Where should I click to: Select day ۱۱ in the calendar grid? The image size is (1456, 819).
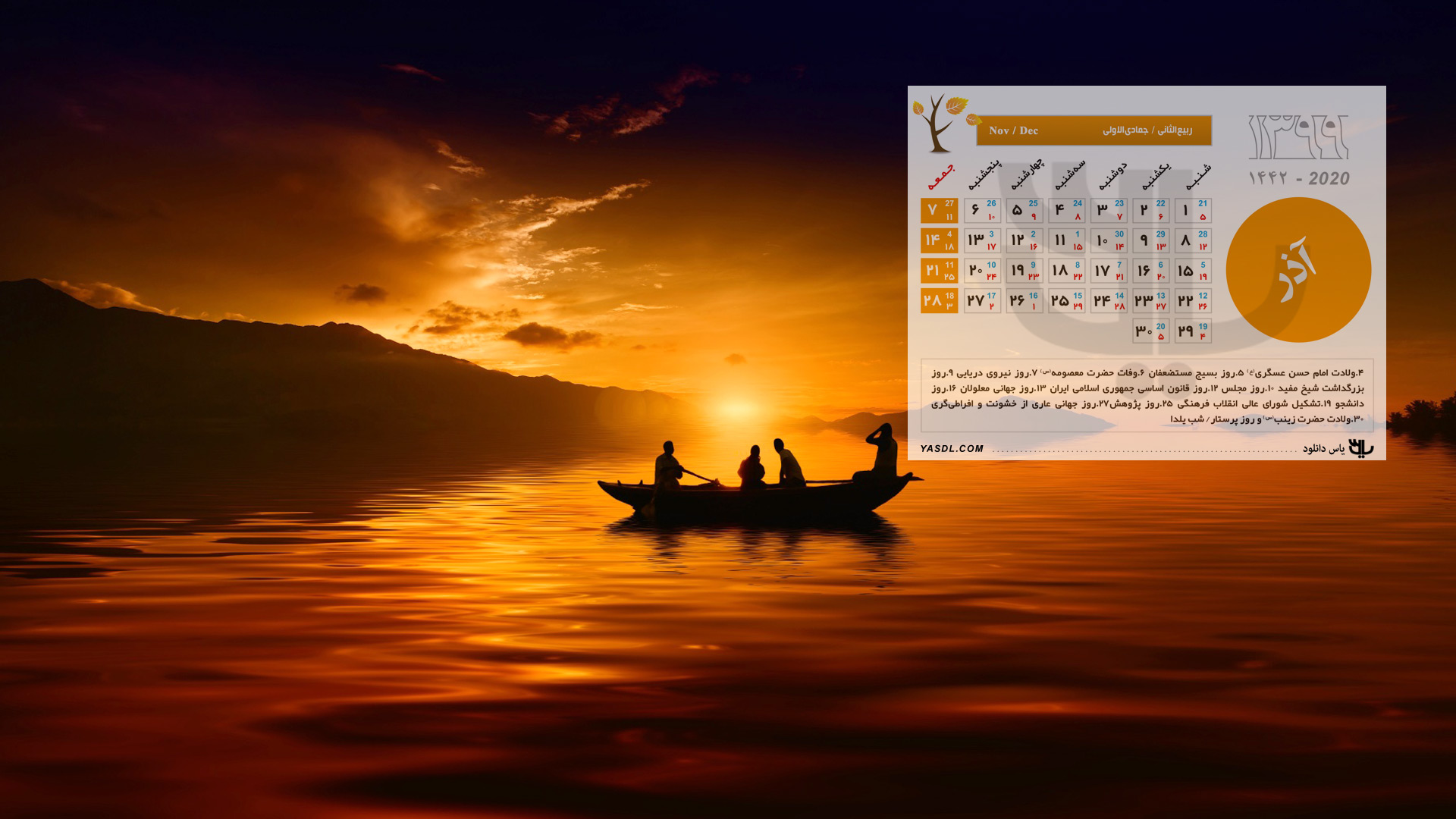point(1067,240)
